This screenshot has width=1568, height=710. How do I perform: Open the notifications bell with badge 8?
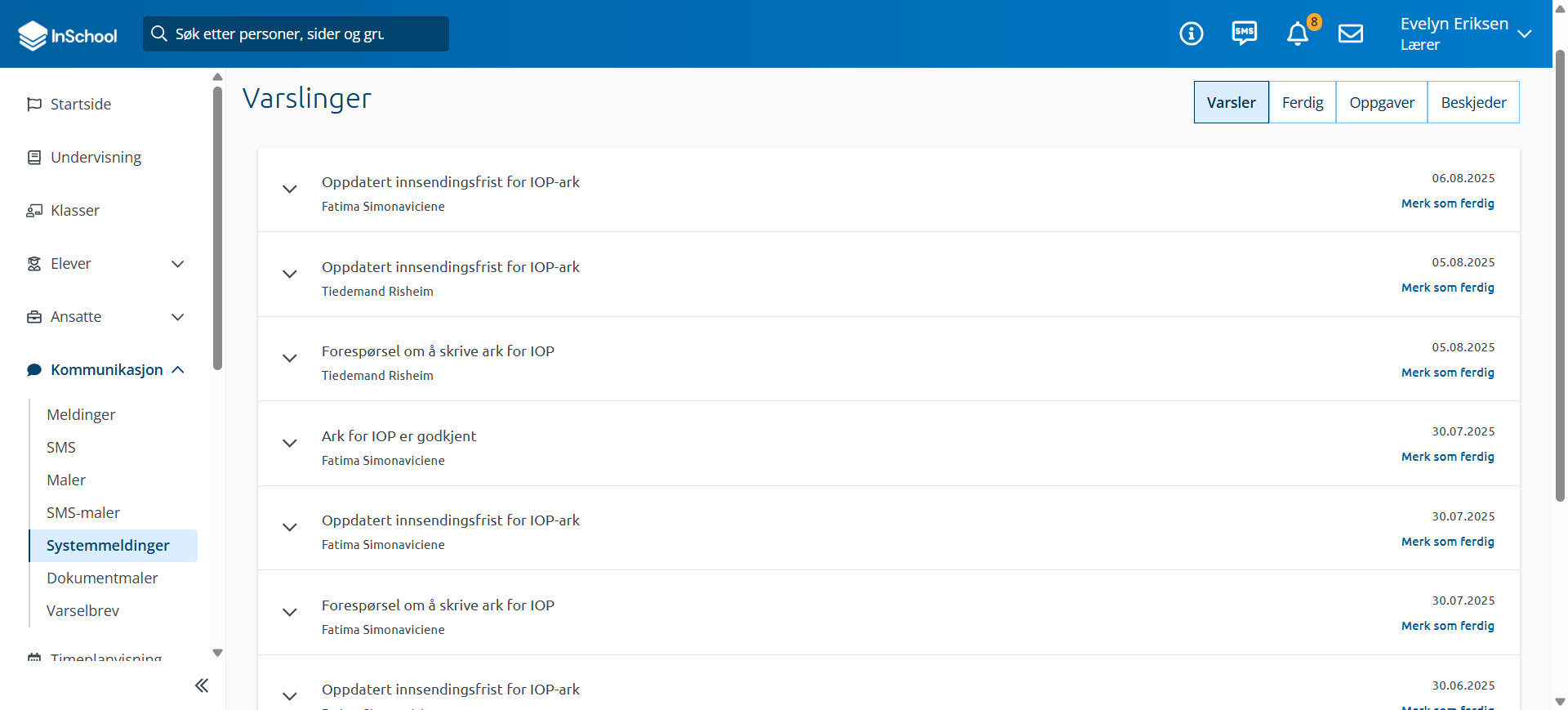point(1298,33)
